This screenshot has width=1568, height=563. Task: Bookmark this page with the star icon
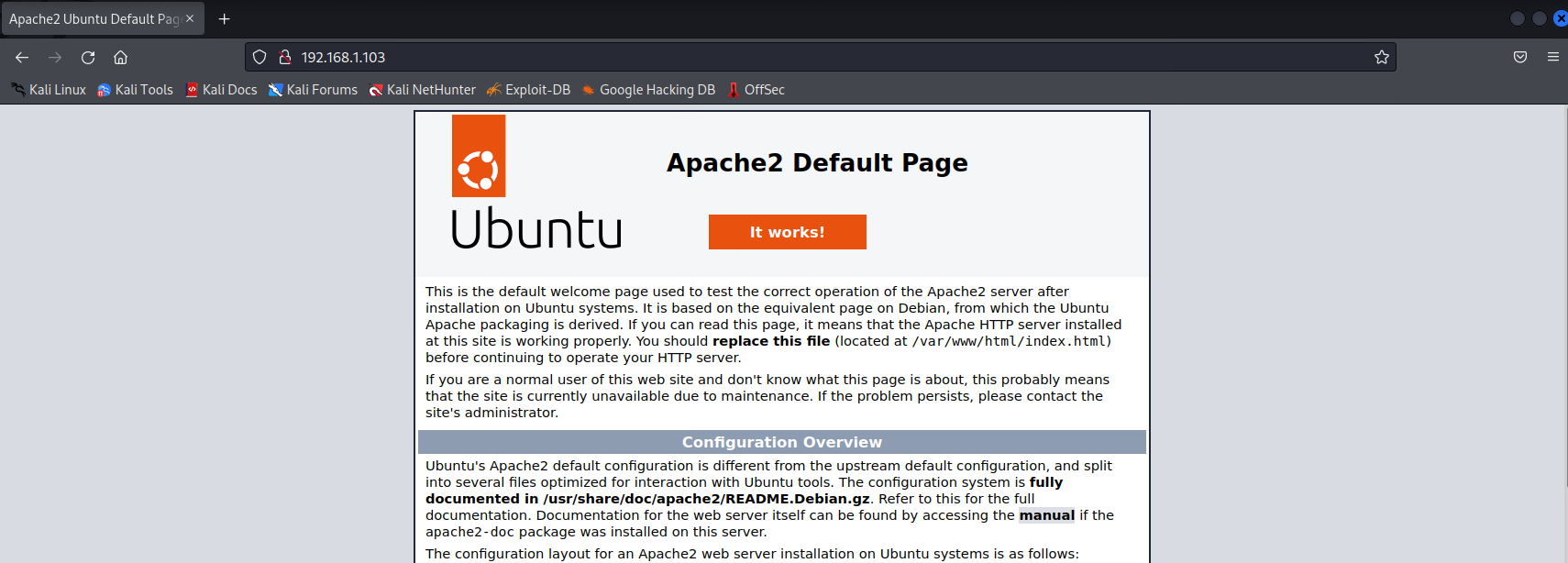pyautogui.click(x=1381, y=57)
